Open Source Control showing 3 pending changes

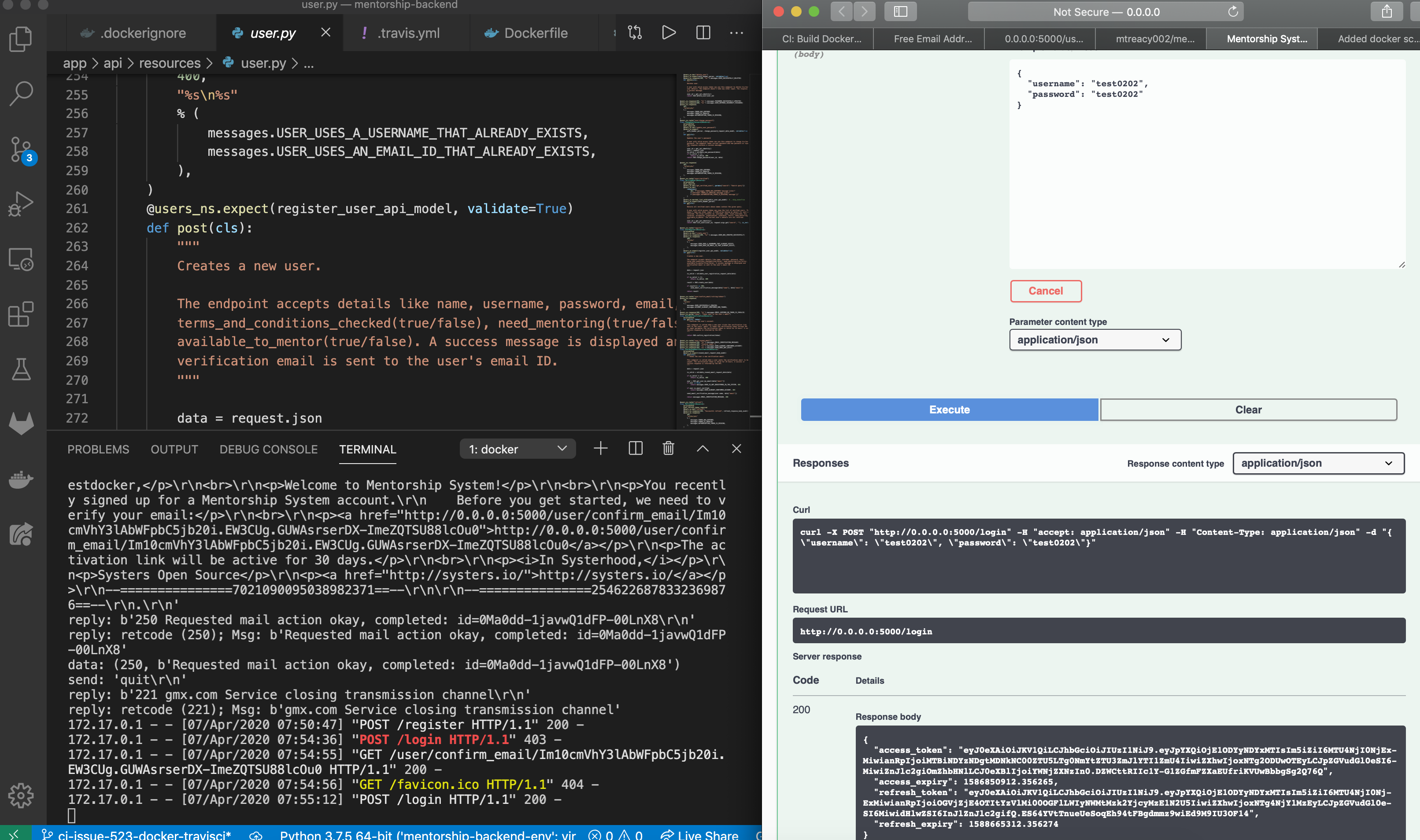pyautogui.click(x=20, y=148)
